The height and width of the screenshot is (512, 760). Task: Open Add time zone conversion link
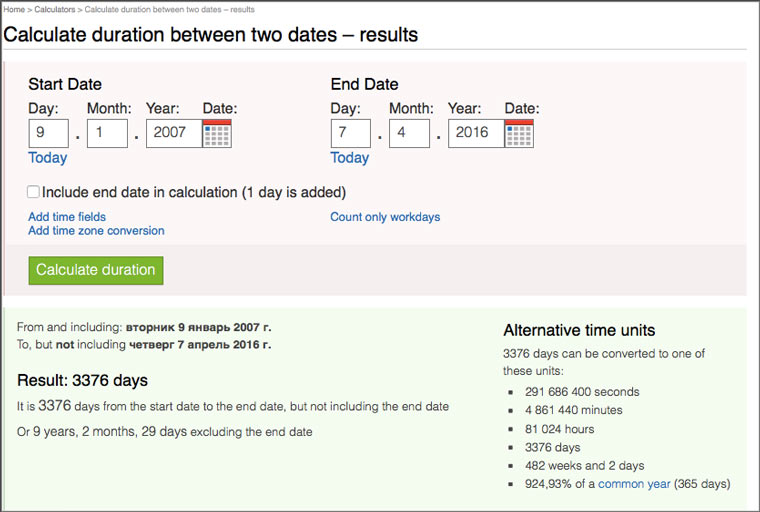tap(96, 230)
